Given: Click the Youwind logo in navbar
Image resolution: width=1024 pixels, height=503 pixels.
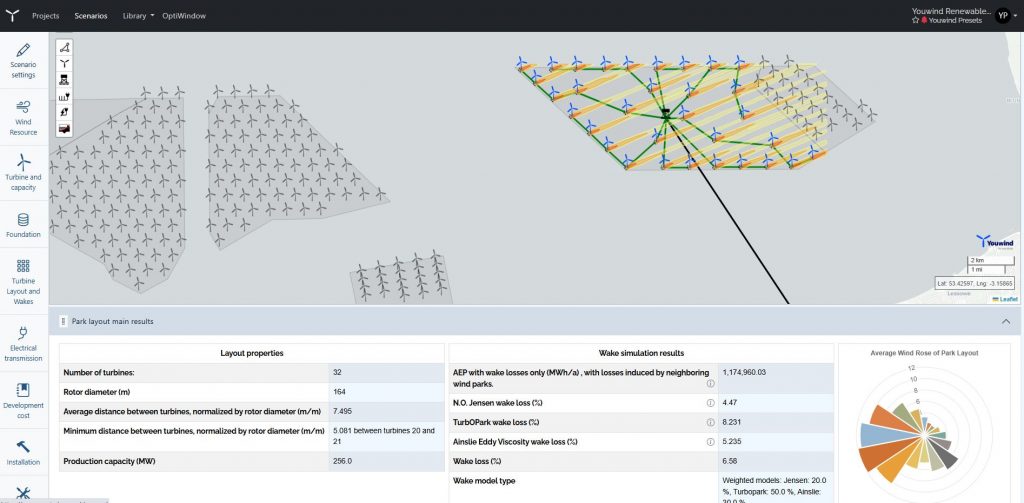Looking at the screenshot, I should [x=11, y=16].
